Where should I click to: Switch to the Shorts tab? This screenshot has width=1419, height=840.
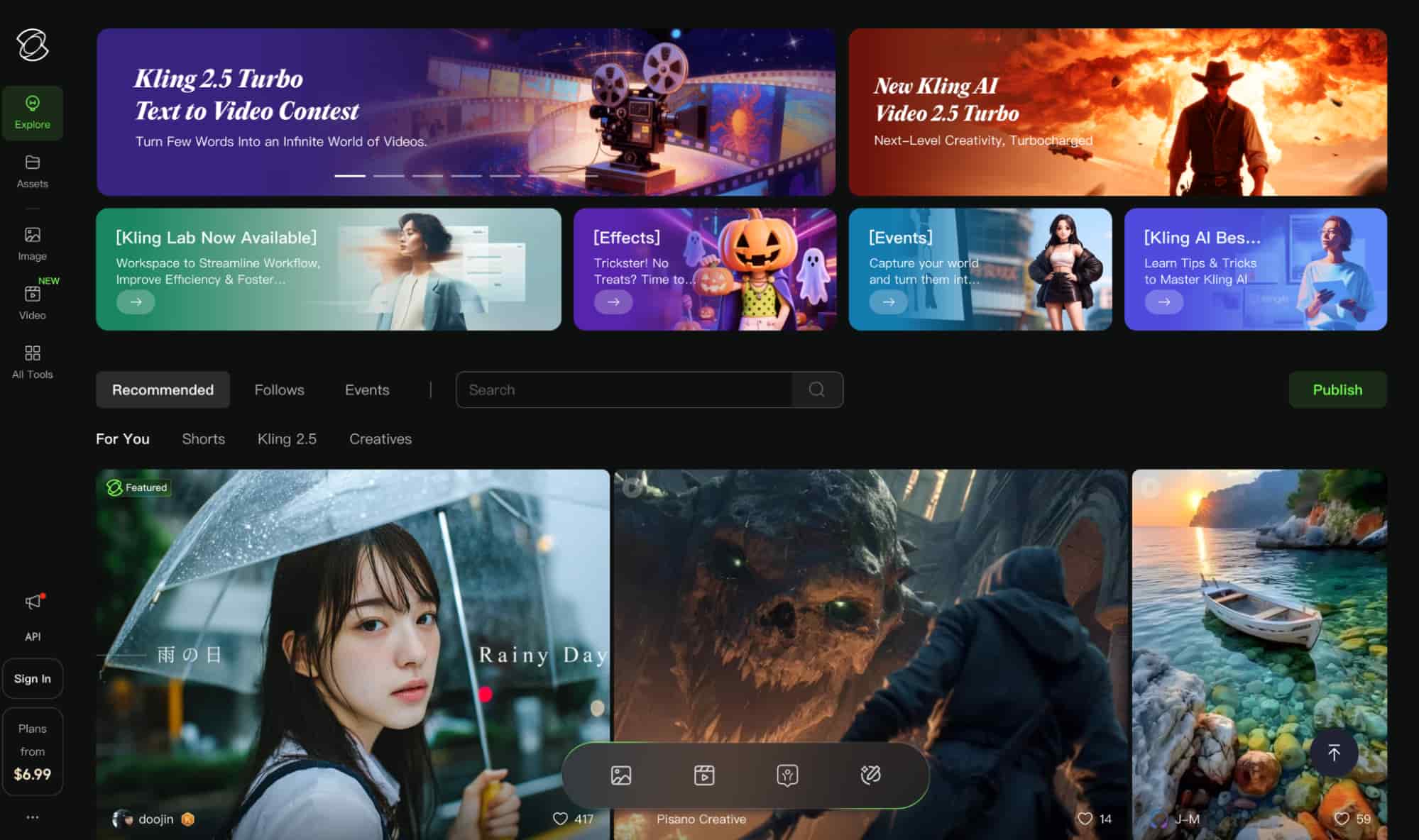pos(204,438)
